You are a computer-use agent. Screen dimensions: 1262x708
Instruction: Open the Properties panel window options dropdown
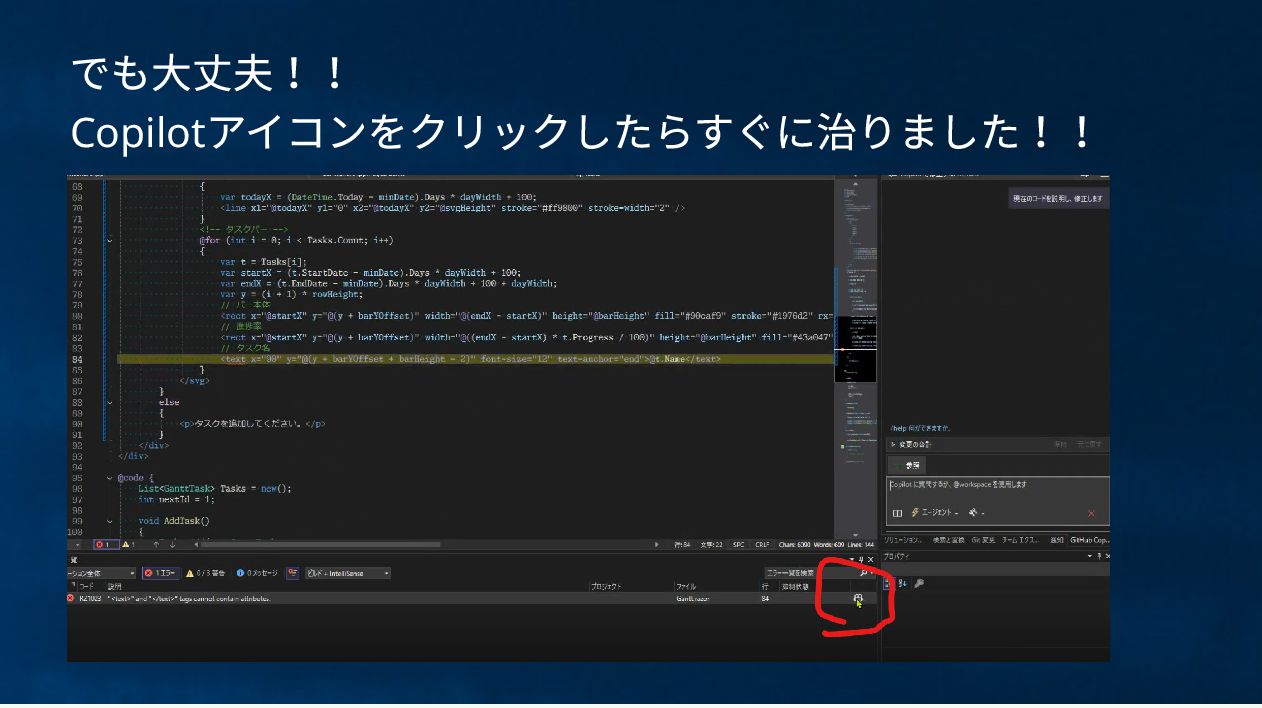[x=1089, y=556]
